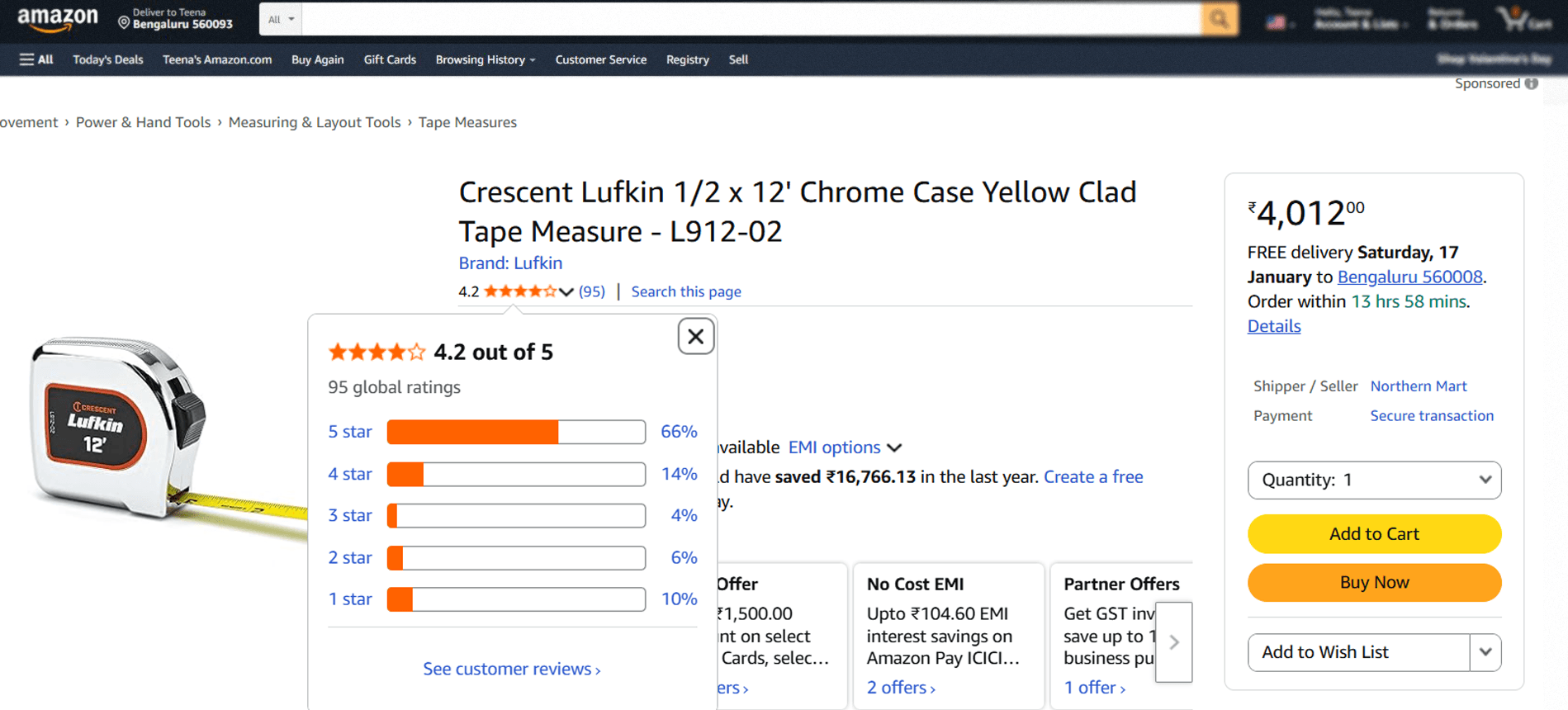
Task: Open Teena's Amazon.com
Action: pos(217,59)
